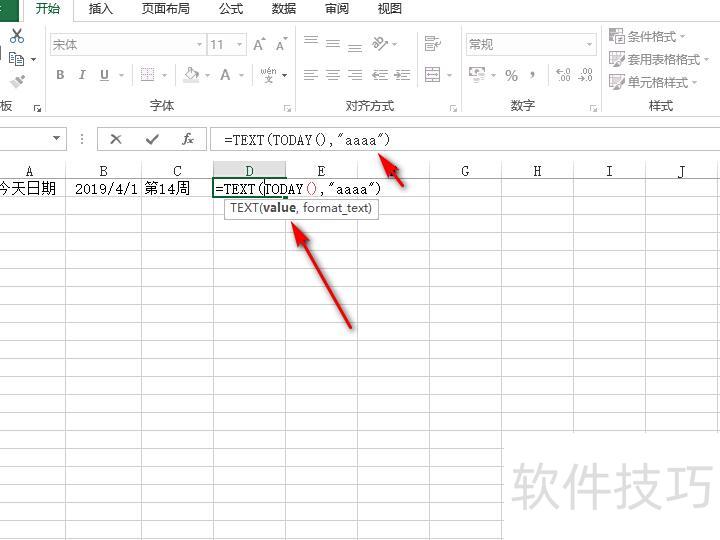Toggle Wrap Text icon
The image size is (720, 540).
click(433, 44)
